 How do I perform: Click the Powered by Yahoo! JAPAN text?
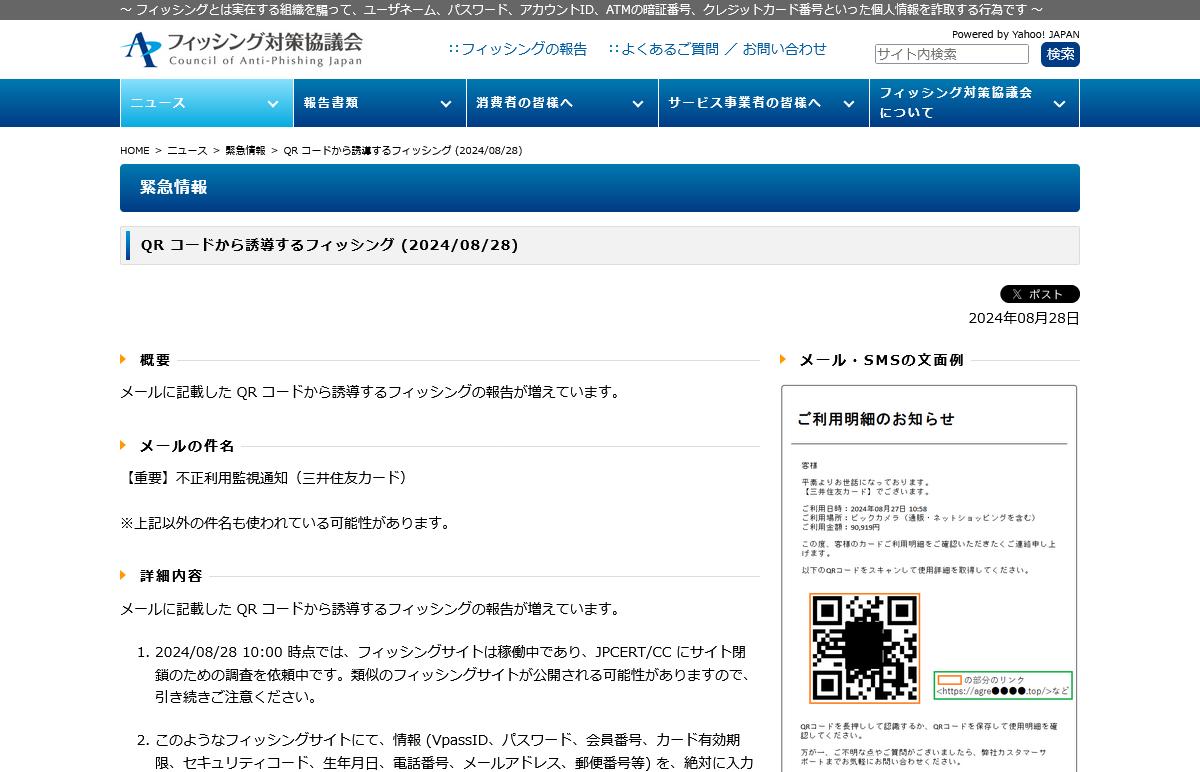click(1016, 34)
